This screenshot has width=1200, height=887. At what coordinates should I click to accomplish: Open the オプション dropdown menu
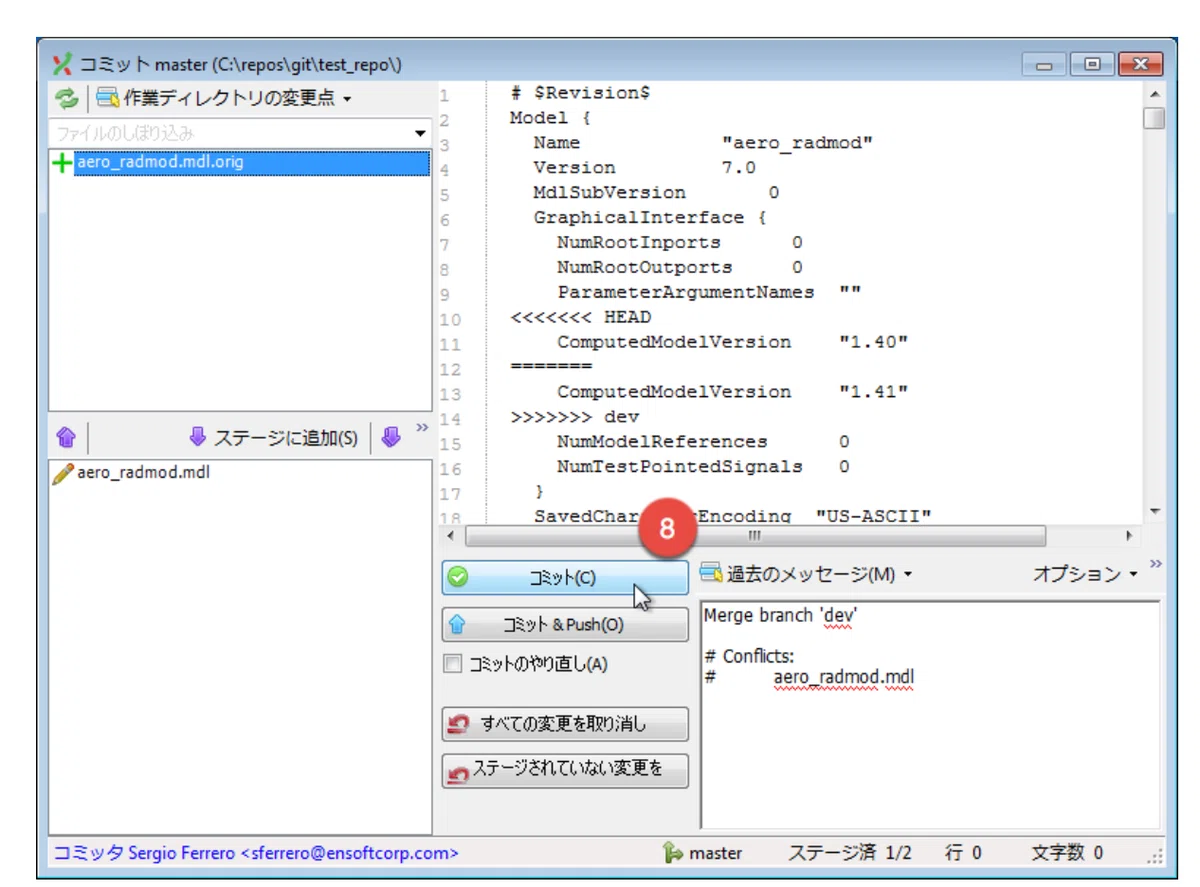click(1085, 574)
